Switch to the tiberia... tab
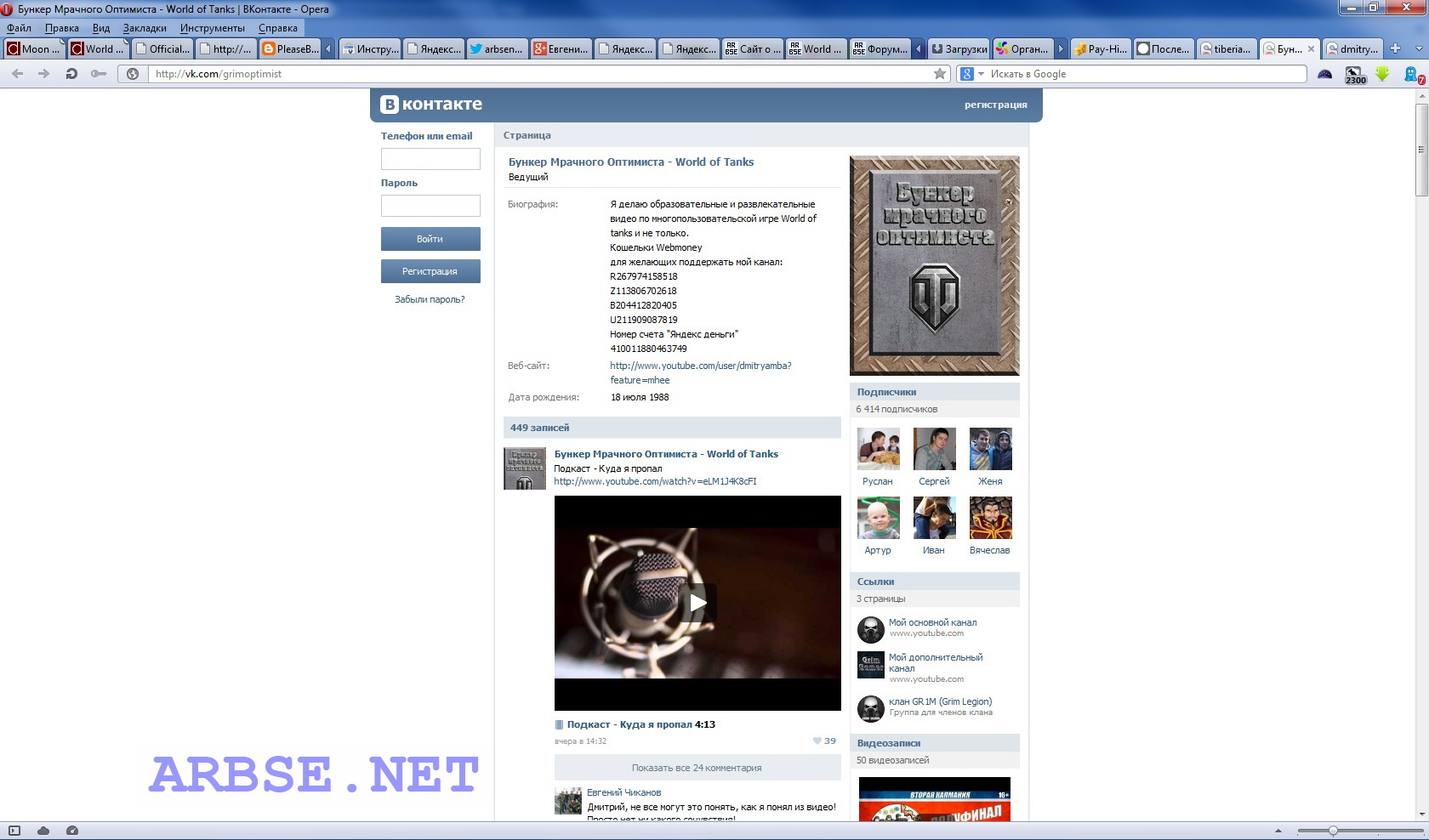The image size is (1429, 840). pyautogui.click(x=1226, y=48)
